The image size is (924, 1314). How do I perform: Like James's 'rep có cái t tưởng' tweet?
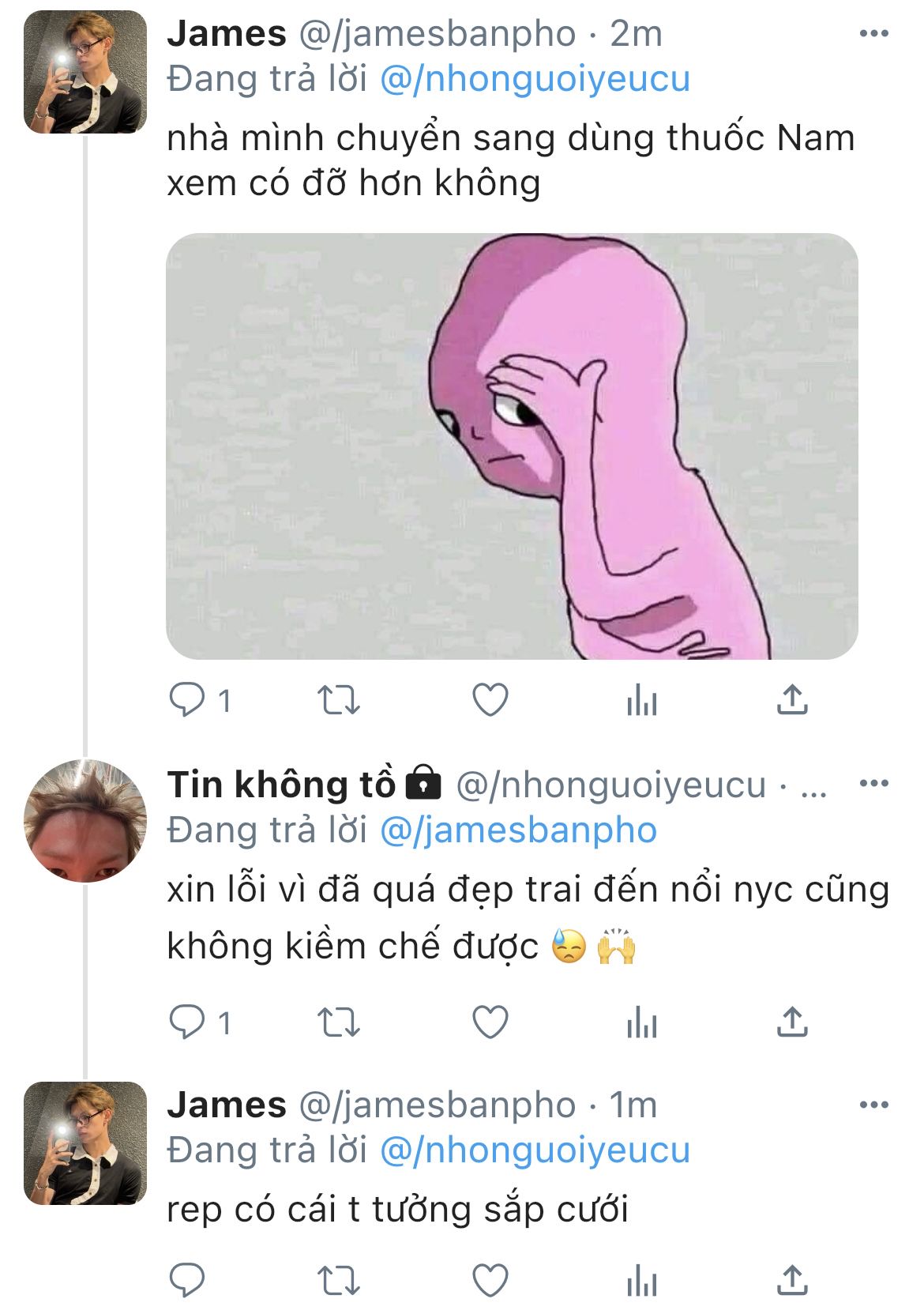click(490, 1280)
